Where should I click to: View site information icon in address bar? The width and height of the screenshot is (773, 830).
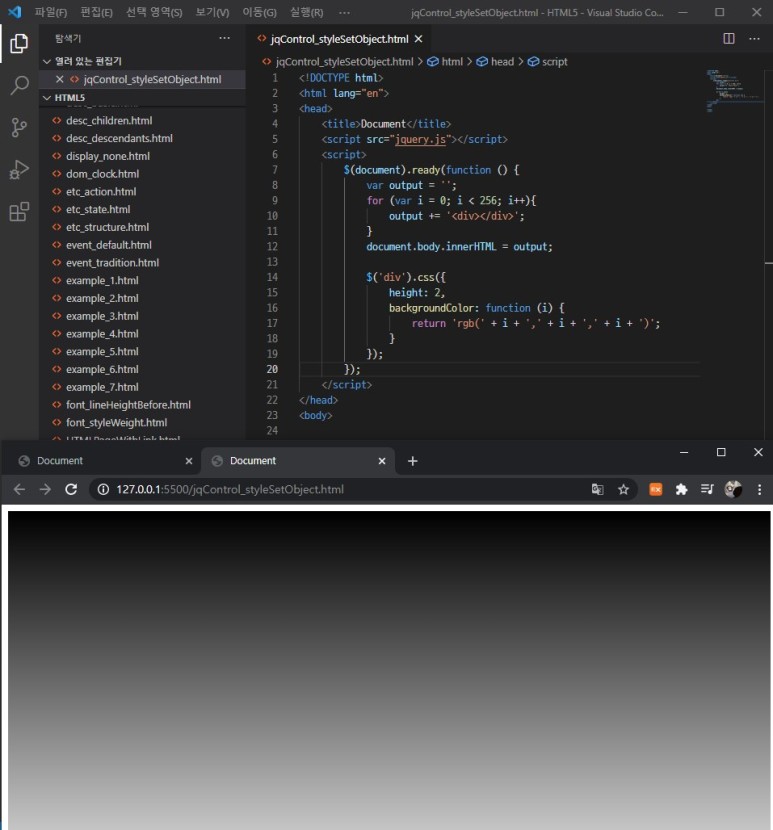pos(103,489)
